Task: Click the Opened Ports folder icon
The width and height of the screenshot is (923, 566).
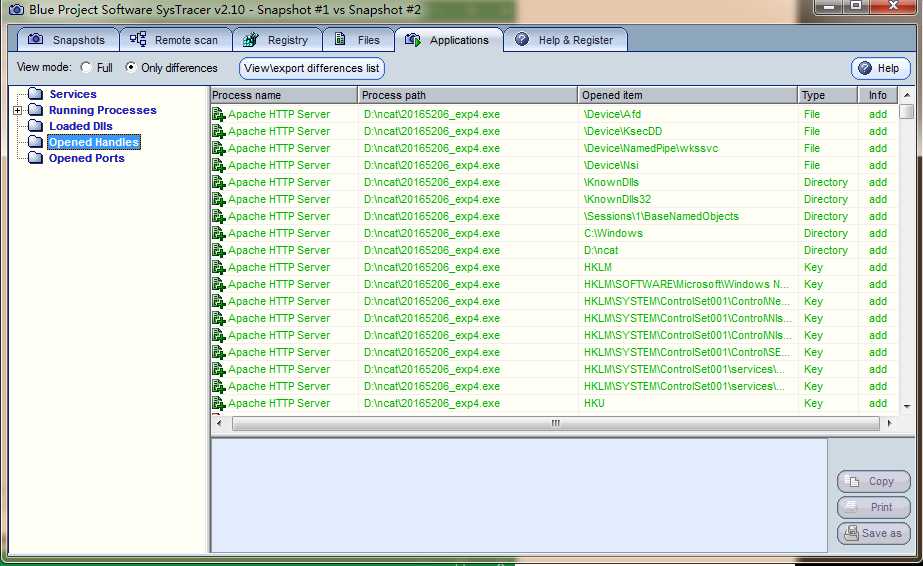Action: pos(36,158)
